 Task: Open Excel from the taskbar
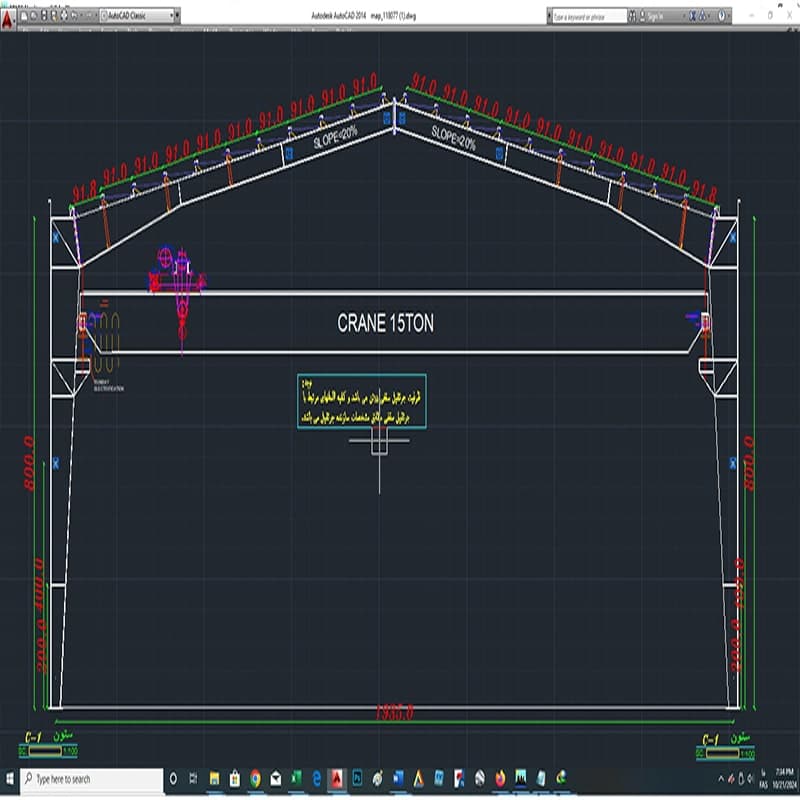(296, 779)
